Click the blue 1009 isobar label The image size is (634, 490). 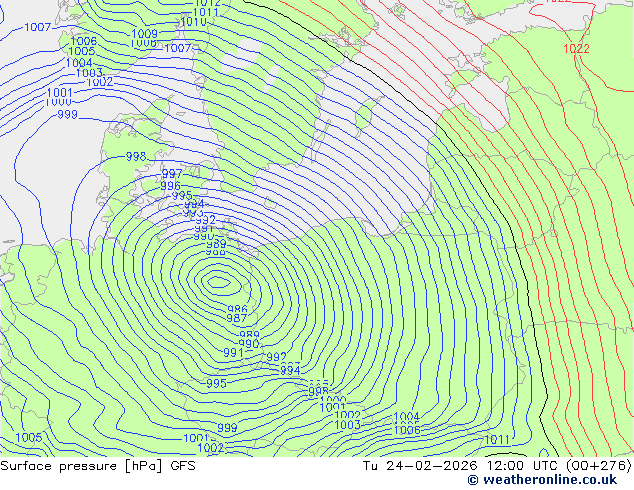coord(144,34)
